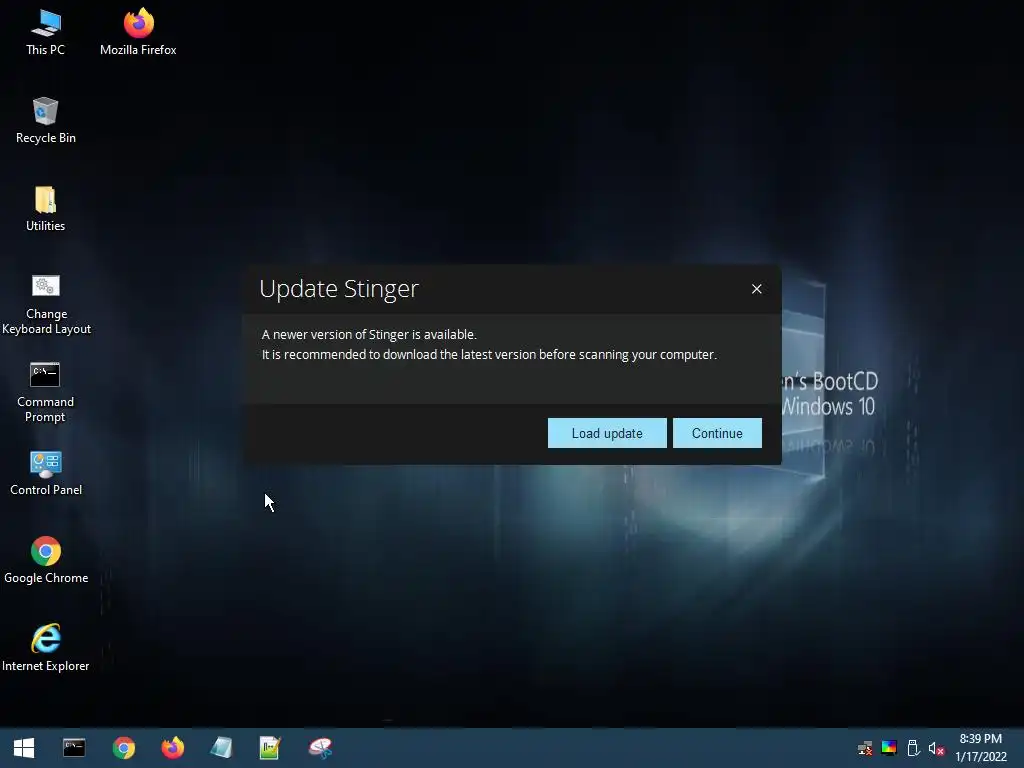The image size is (1024, 768).
Task: Open the Windows Start menu
Action: tap(24, 748)
